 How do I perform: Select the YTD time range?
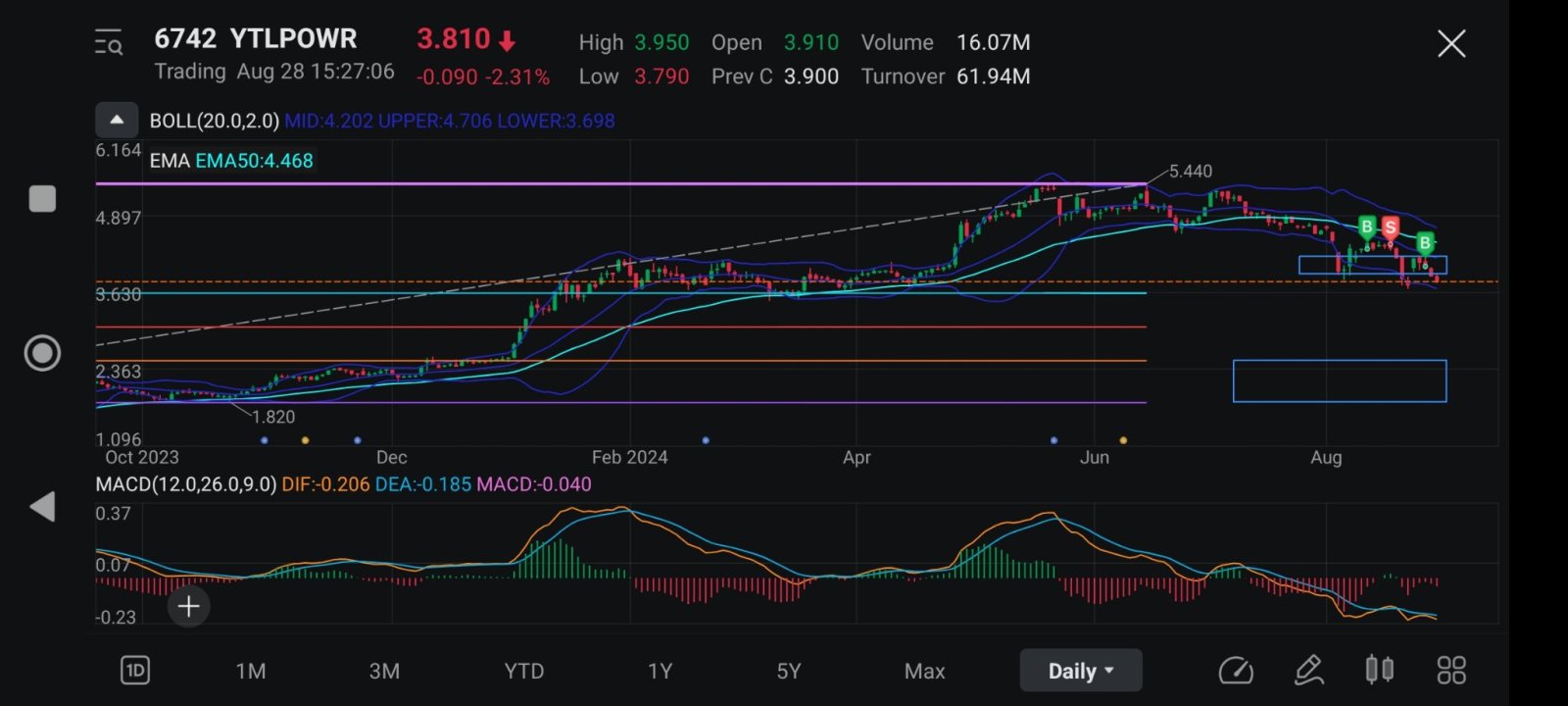(x=524, y=671)
